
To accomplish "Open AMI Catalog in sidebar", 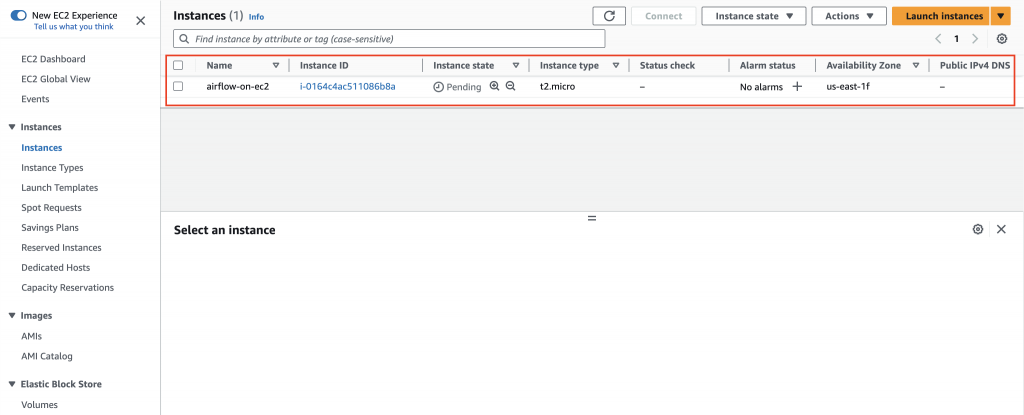I will click(47, 356).
